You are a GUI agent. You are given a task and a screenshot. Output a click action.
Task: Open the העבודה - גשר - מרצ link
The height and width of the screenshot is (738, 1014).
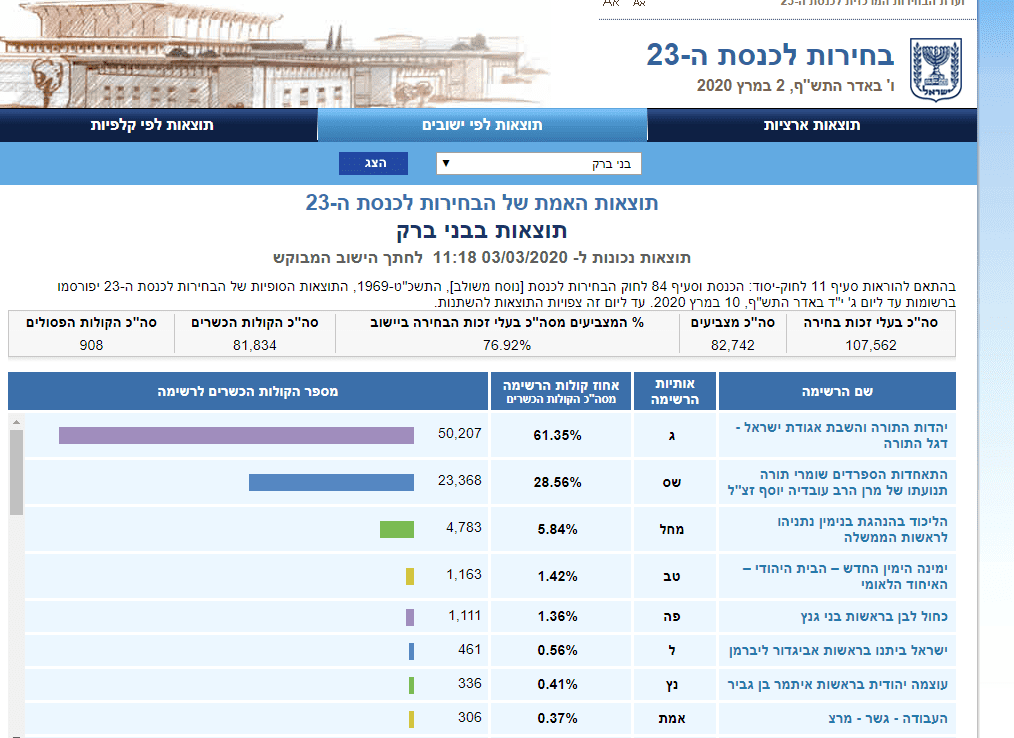(x=888, y=718)
